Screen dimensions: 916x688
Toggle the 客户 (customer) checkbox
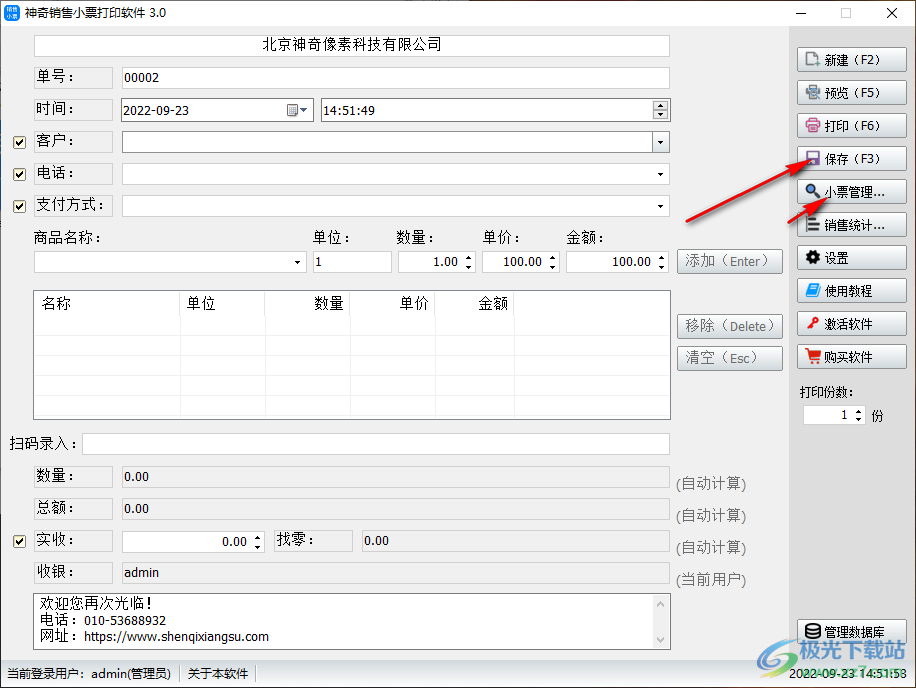pyautogui.click(x=19, y=142)
